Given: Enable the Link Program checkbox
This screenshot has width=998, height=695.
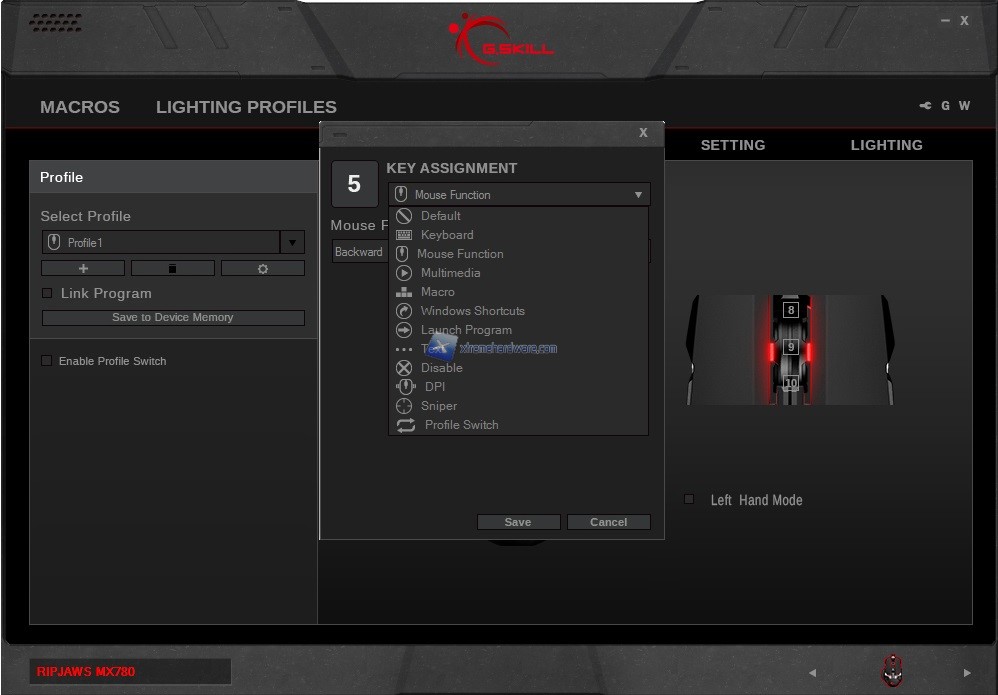Looking at the screenshot, I should click(x=47, y=293).
